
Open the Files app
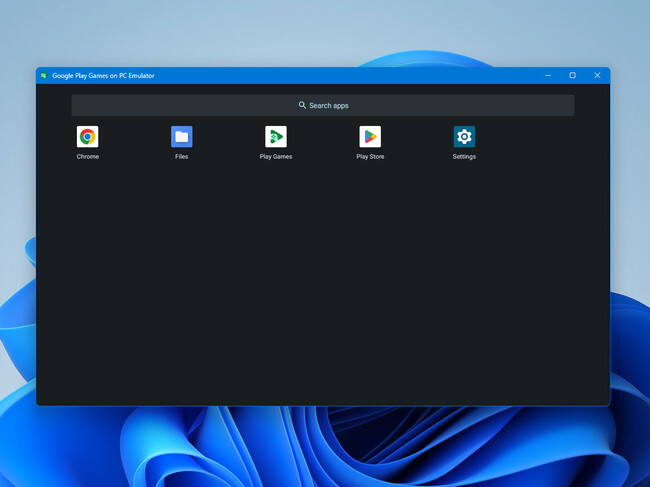pos(182,136)
